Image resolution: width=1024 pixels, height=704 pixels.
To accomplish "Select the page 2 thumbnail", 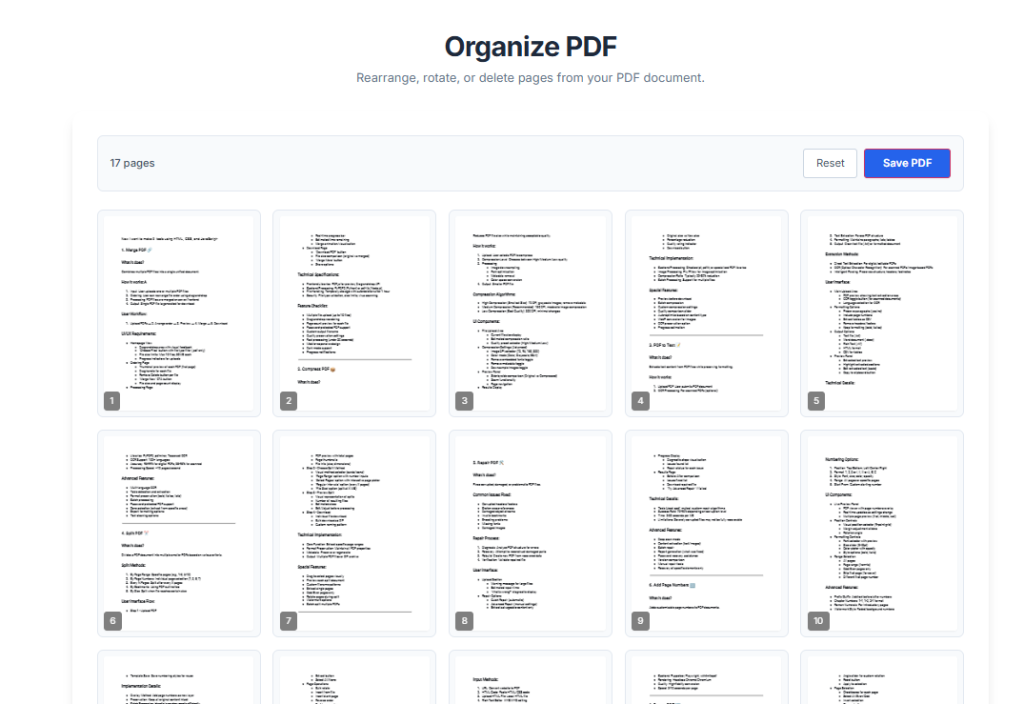I will pyautogui.click(x=354, y=312).
